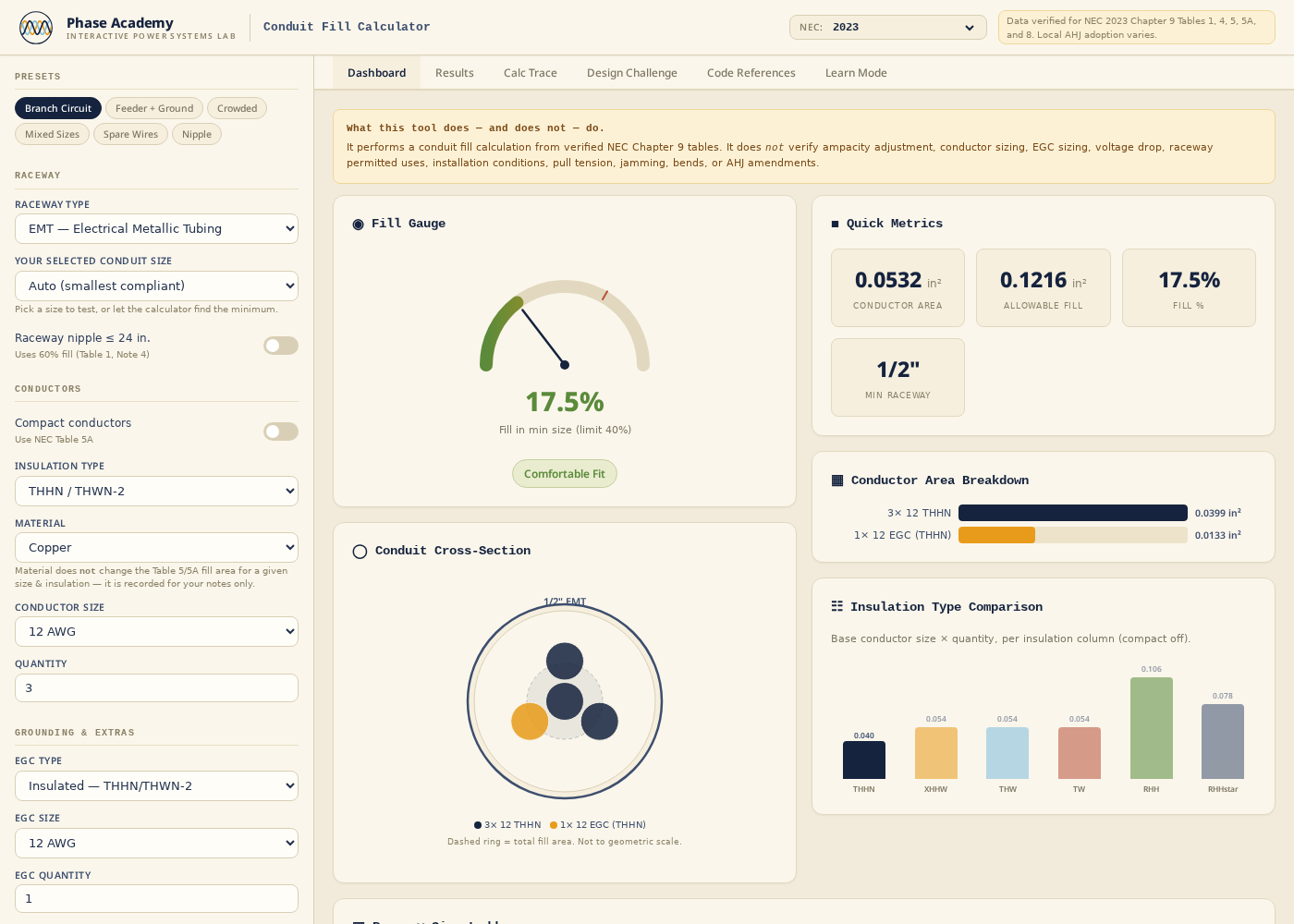The image size is (1294, 924).
Task: Click the fill gauge arc
Action: coord(565,325)
